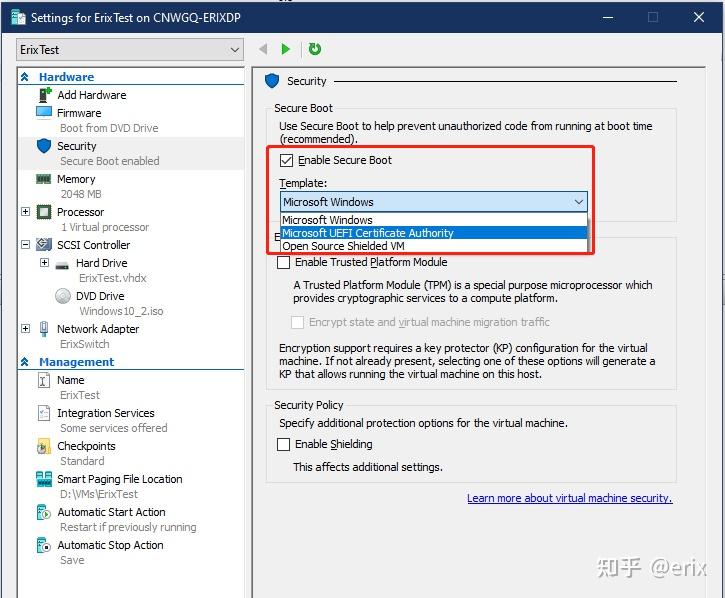Open Smart Paging File Location icon
The height and width of the screenshot is (598, 725).
point(44,479)
